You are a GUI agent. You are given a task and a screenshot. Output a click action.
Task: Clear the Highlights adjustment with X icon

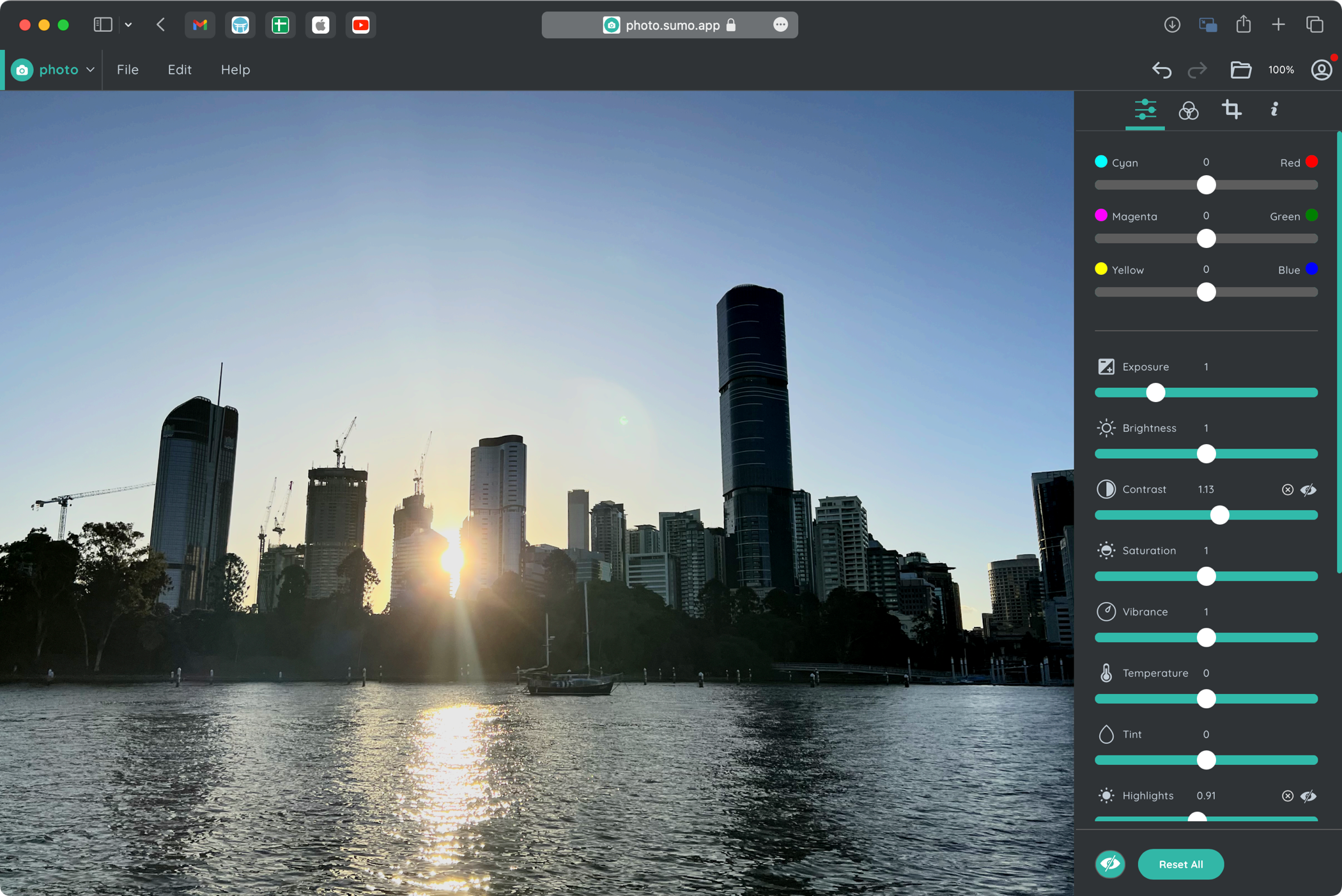(x=1287, y=796)
